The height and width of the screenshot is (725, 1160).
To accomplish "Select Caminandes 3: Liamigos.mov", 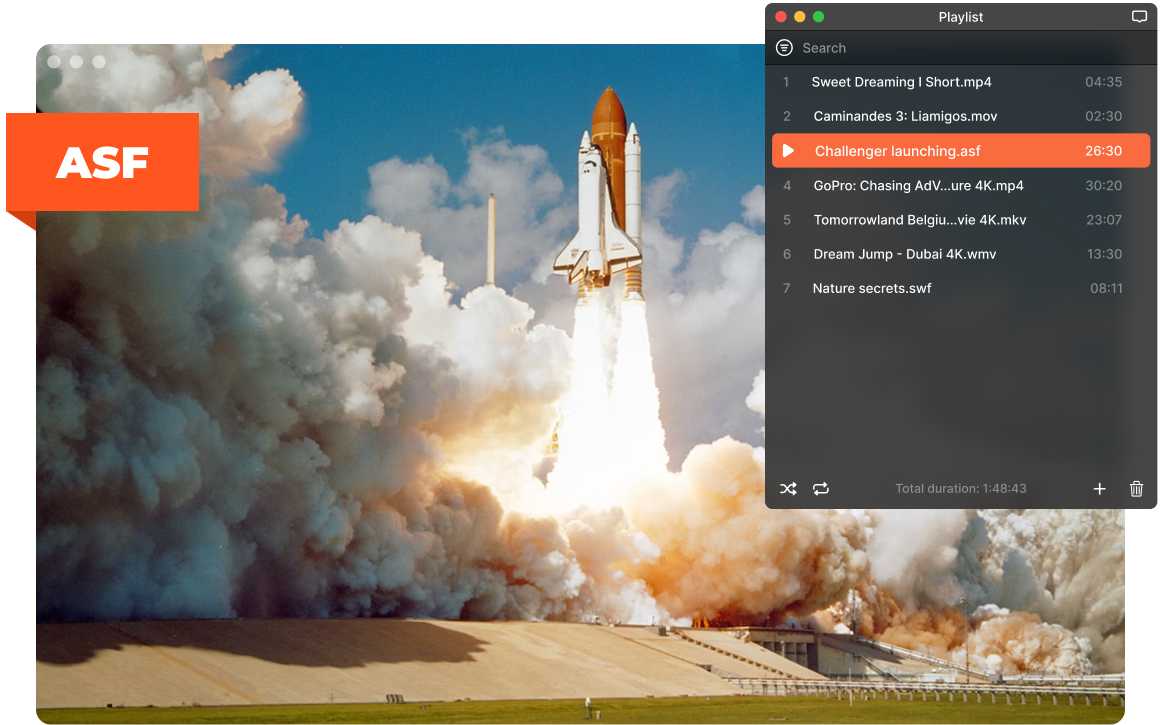I will 906,116.
